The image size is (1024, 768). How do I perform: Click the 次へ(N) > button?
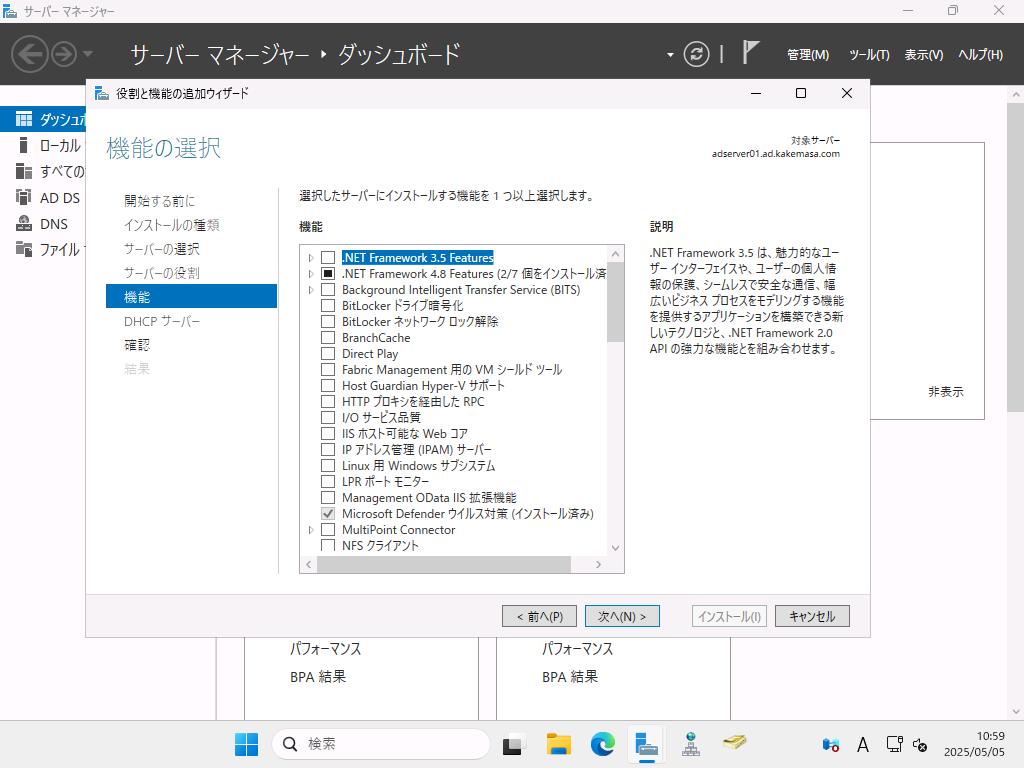coord(622,616)
